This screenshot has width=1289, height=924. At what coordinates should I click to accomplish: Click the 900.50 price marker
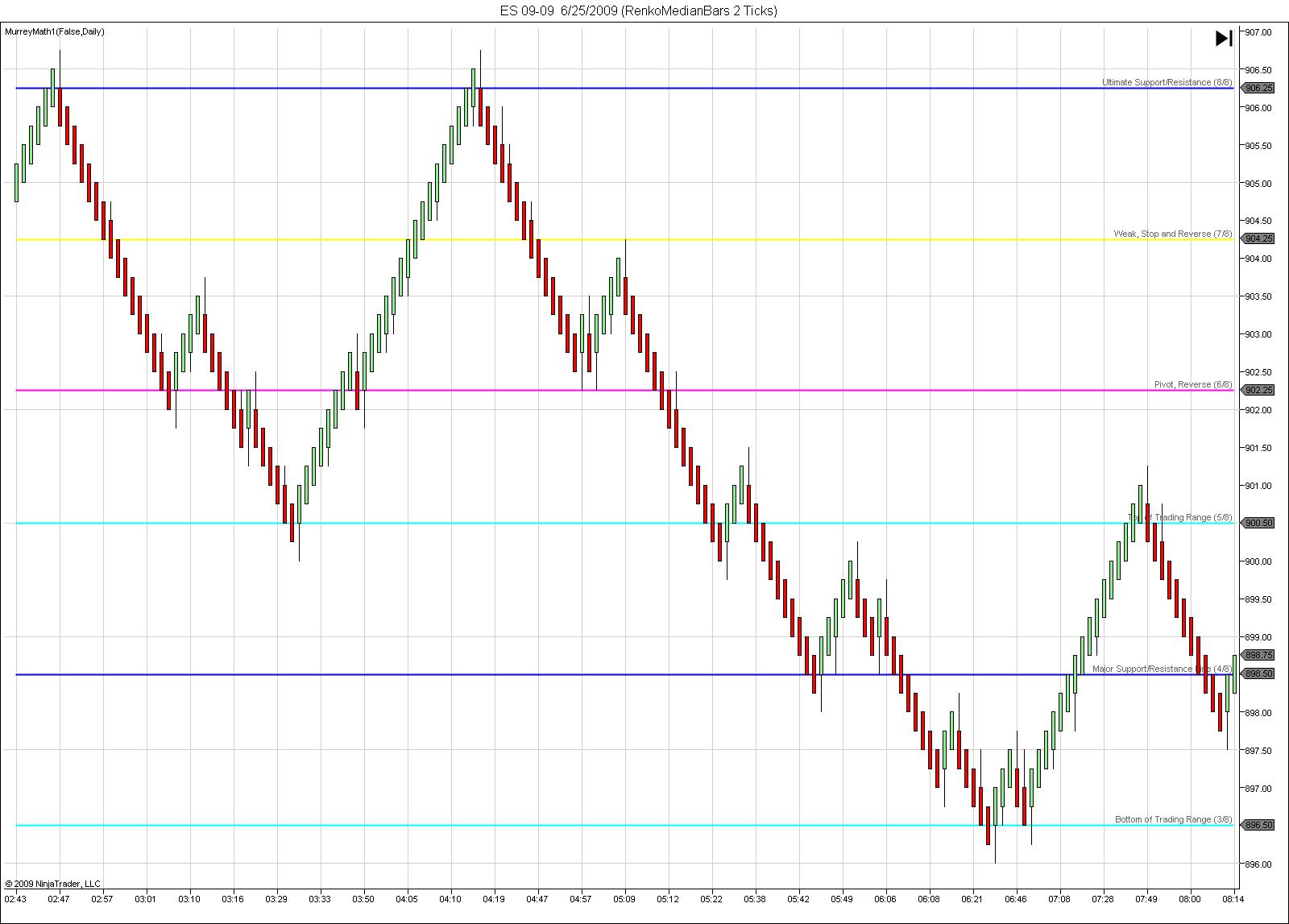(x=1258, y=523)
